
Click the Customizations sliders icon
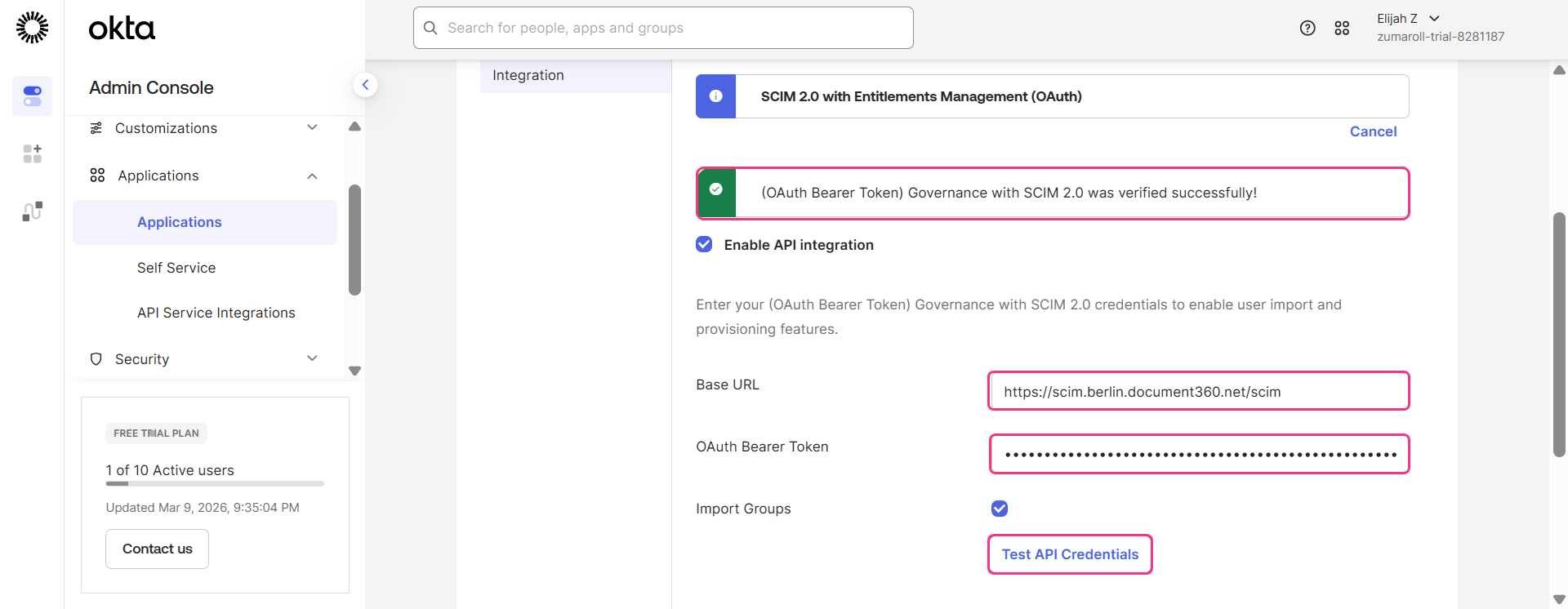[x=96, y=128]
